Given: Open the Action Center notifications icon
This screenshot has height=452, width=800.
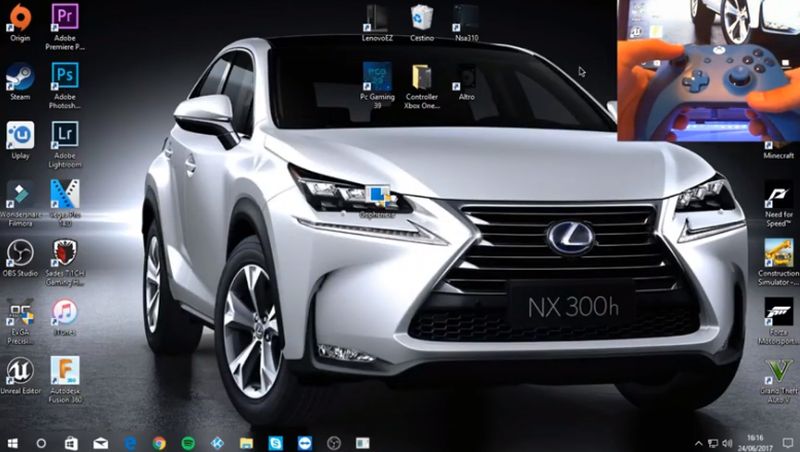Looking at the screenshot, I should click(x=788, y=443).
